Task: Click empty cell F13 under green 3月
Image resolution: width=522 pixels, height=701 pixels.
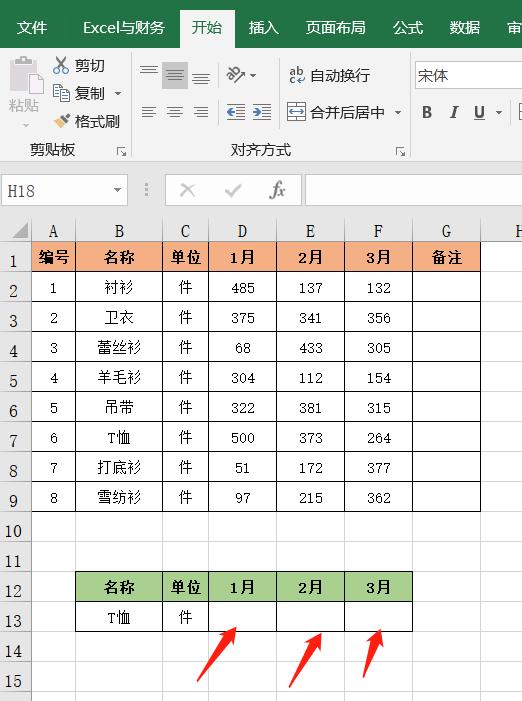Action: coord(379,617)
